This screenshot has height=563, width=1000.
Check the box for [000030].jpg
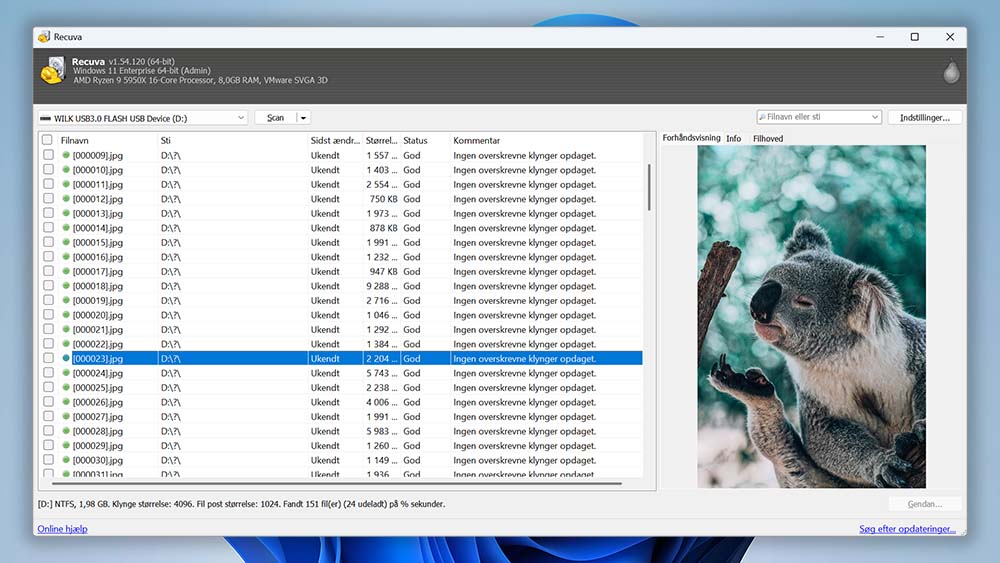[x=48, y=459]
